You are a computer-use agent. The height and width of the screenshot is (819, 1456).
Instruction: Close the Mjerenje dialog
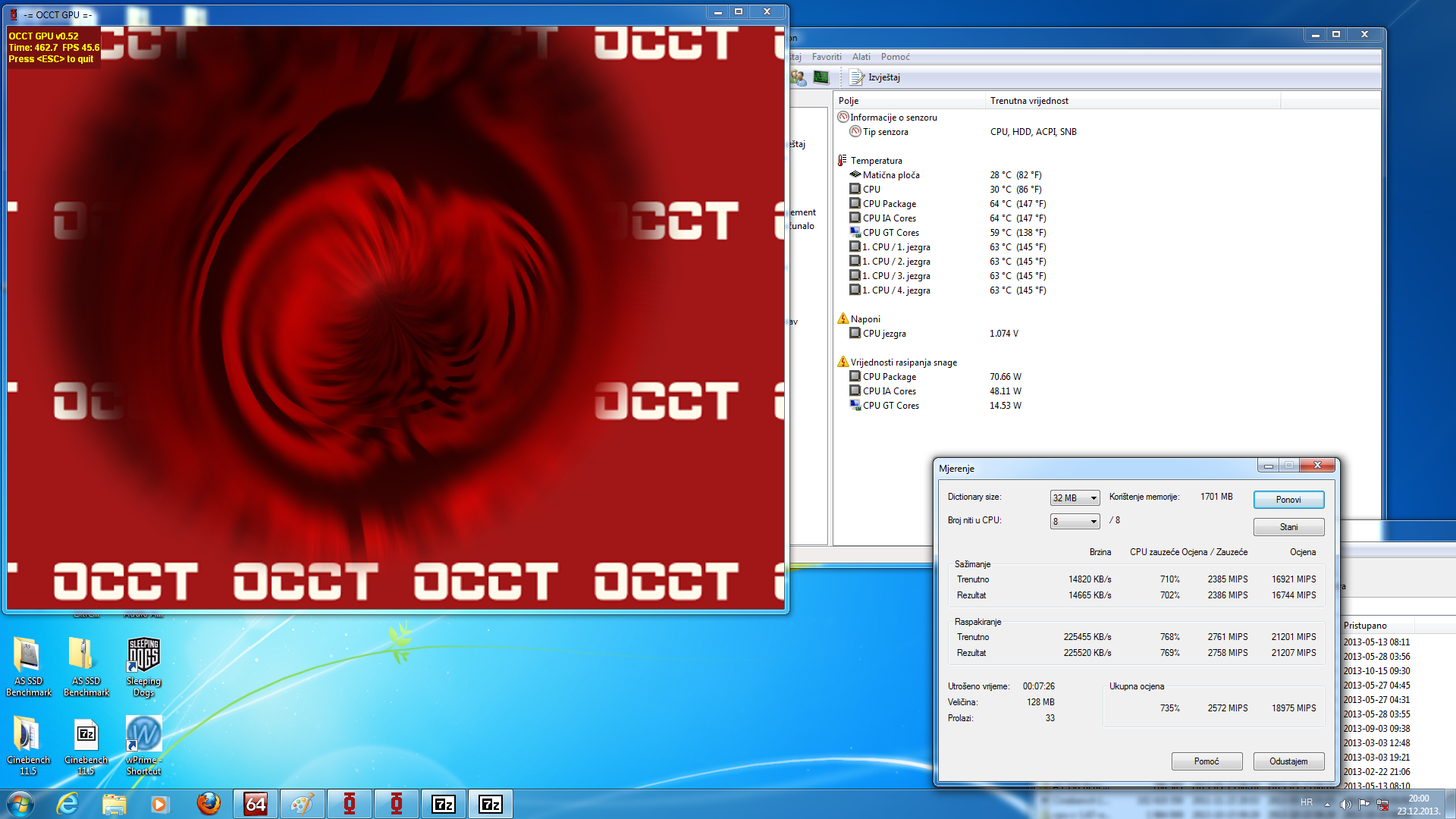[x=1317, y=466]
